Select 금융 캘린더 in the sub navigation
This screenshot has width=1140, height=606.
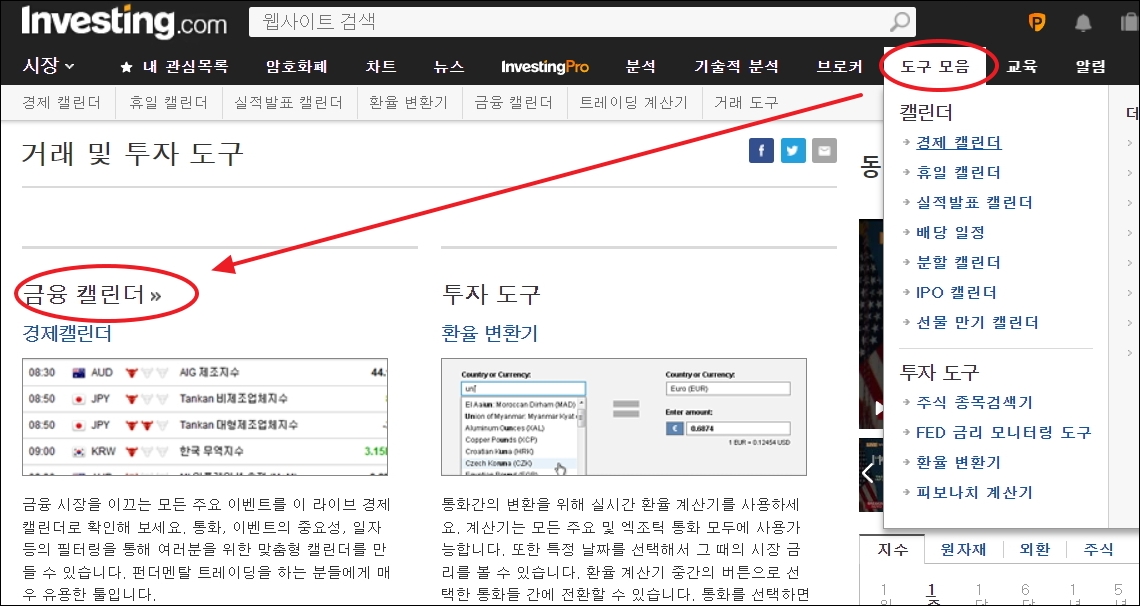tap(514, 103)
